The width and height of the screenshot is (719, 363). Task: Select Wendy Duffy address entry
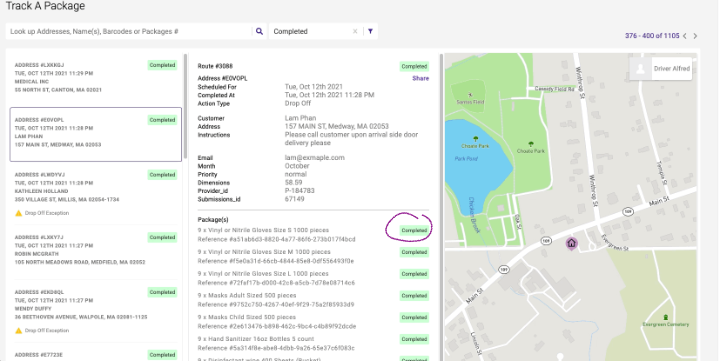96,311
